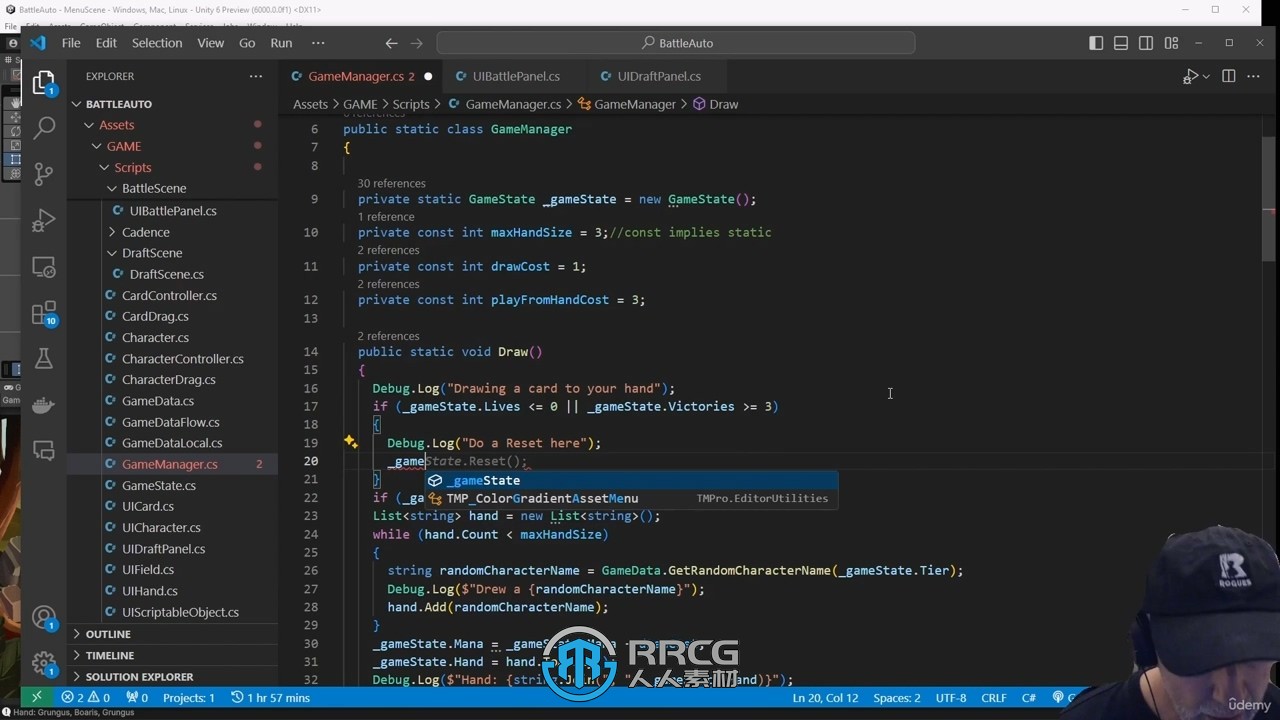Click the '30 references' code lens

(391, 183)
